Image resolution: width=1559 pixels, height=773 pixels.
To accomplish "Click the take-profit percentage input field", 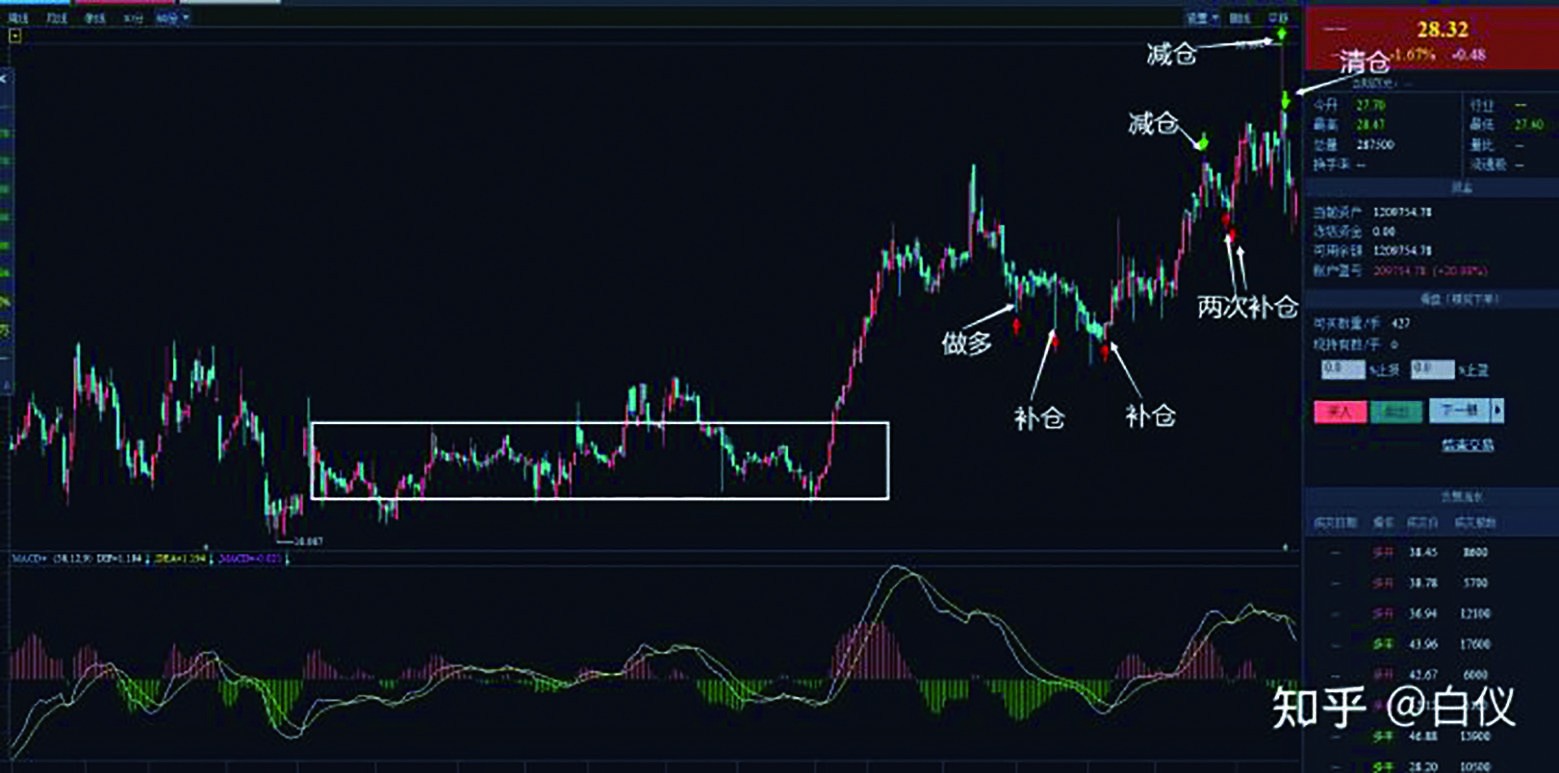I will coord(1431,370).
